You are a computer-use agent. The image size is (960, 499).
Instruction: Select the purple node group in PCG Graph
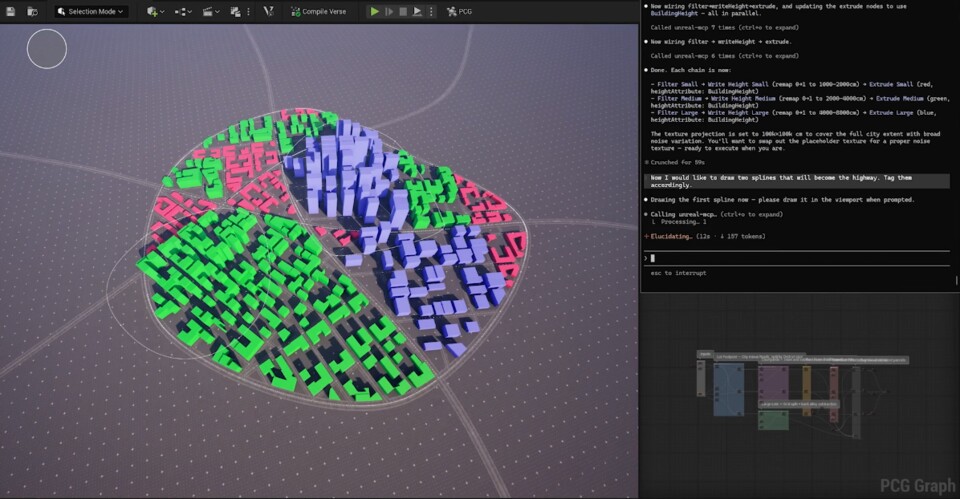point(773,383)
